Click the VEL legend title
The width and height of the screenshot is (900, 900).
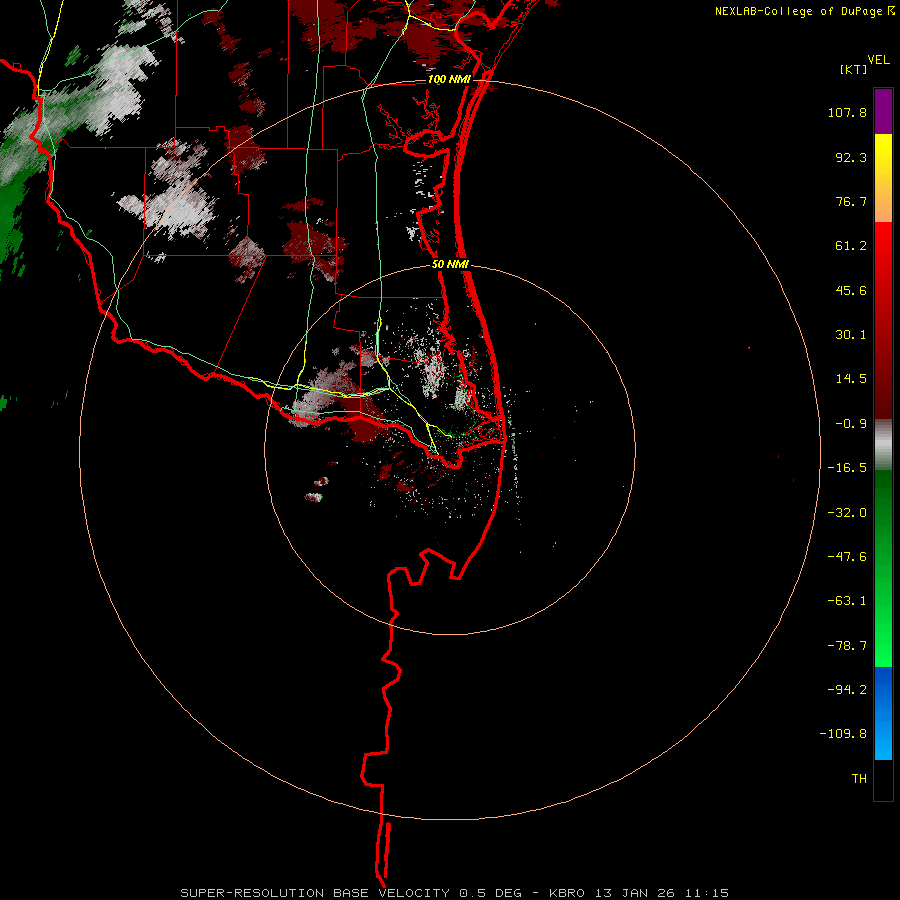pos(878,60)
